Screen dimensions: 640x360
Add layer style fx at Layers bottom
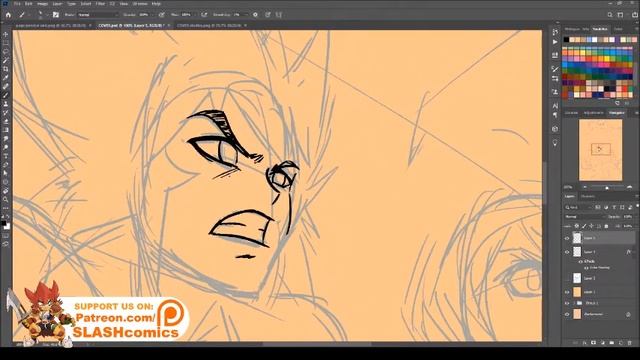(x=584, y=343)
